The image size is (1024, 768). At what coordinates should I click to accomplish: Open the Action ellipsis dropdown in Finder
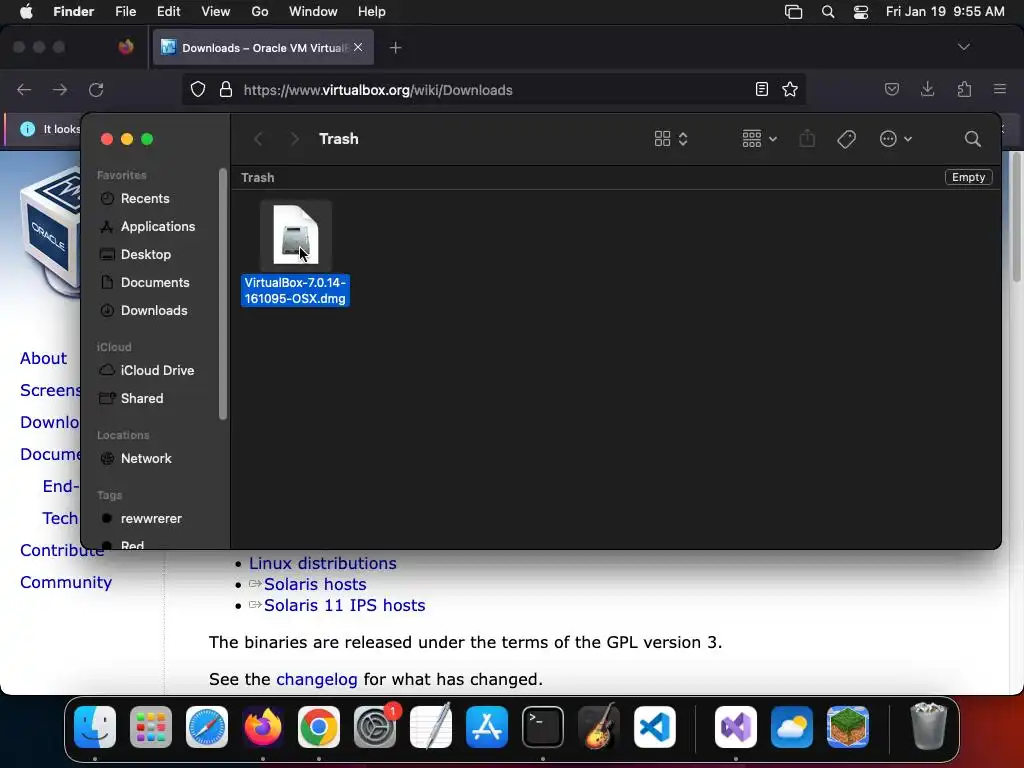pyautogui.click(x=895, y=139)
